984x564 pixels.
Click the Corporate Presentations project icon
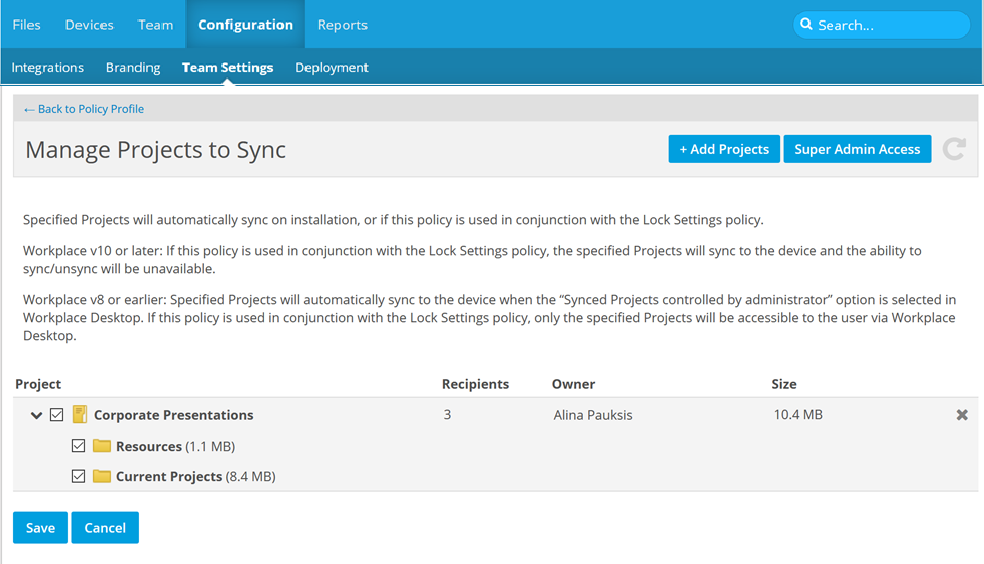80,415
